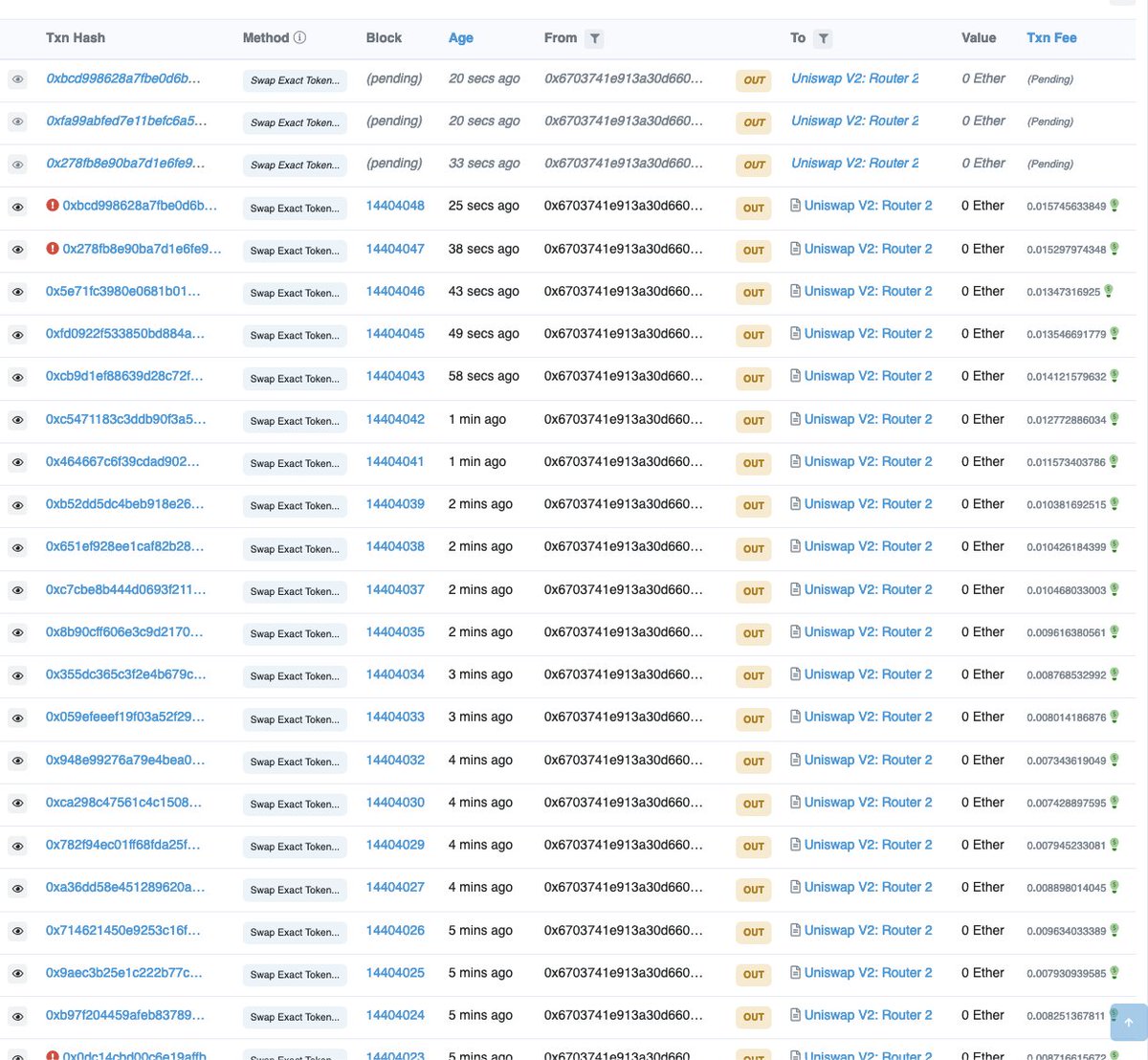Click eye icon next to 0x782f94ec01ff68fda25f
This screenshot has width=1148, height=1060.
(17, 846)
